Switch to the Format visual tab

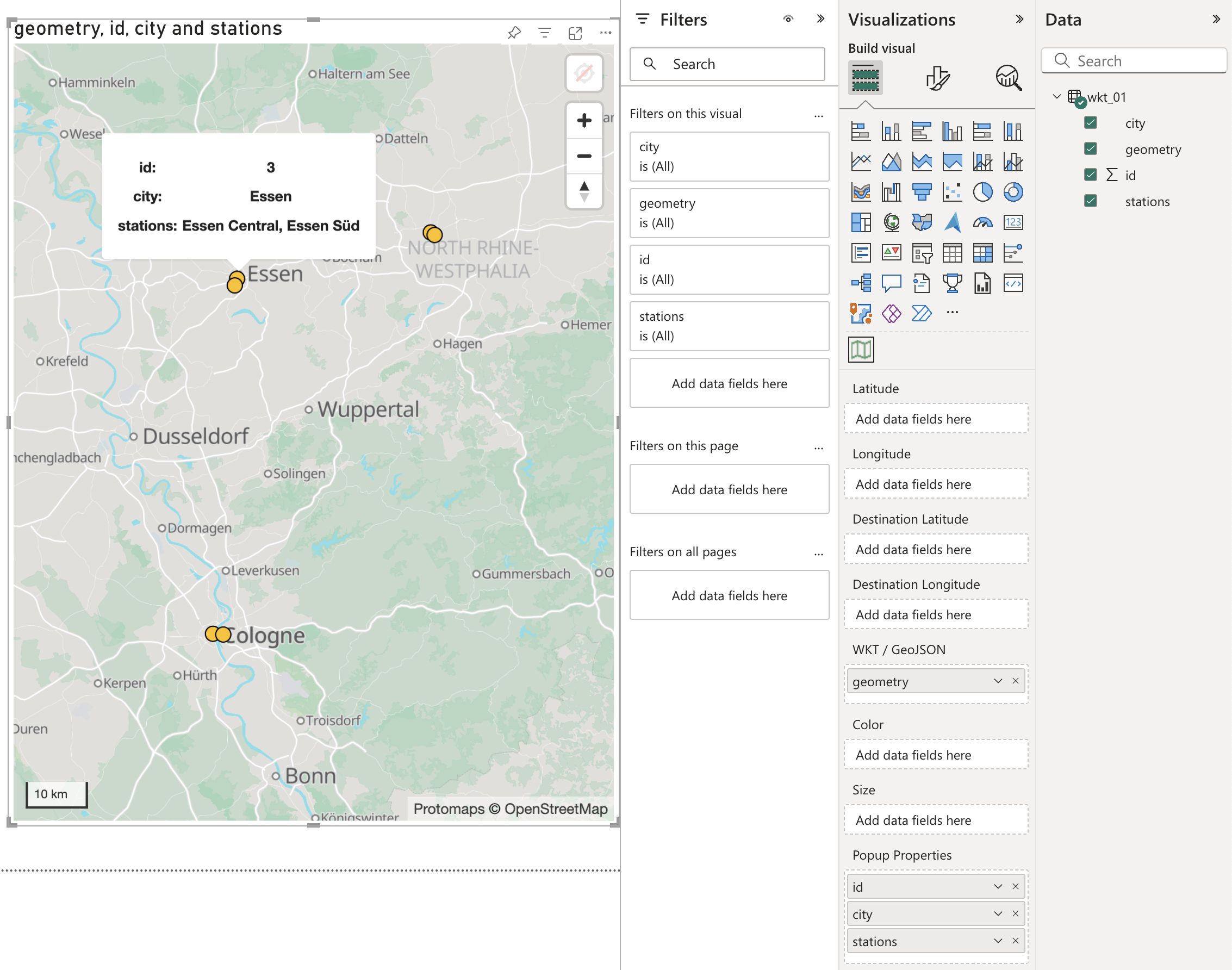[938, 78]
